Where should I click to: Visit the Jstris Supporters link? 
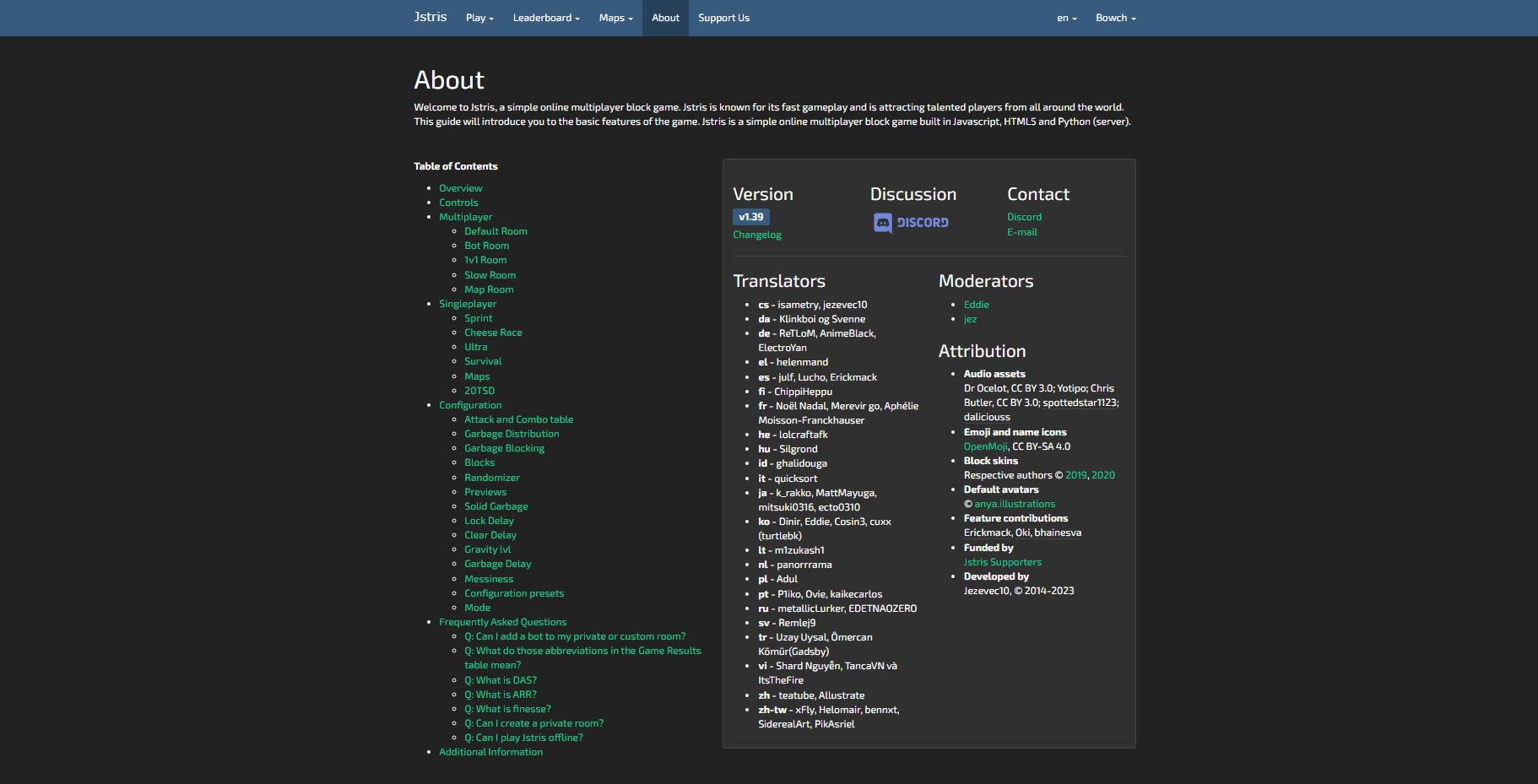[x=1003, y=561]
